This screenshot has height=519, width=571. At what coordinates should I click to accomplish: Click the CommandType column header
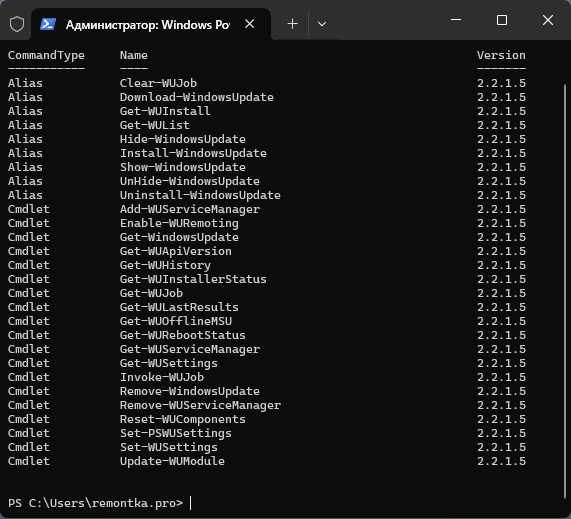46,55
